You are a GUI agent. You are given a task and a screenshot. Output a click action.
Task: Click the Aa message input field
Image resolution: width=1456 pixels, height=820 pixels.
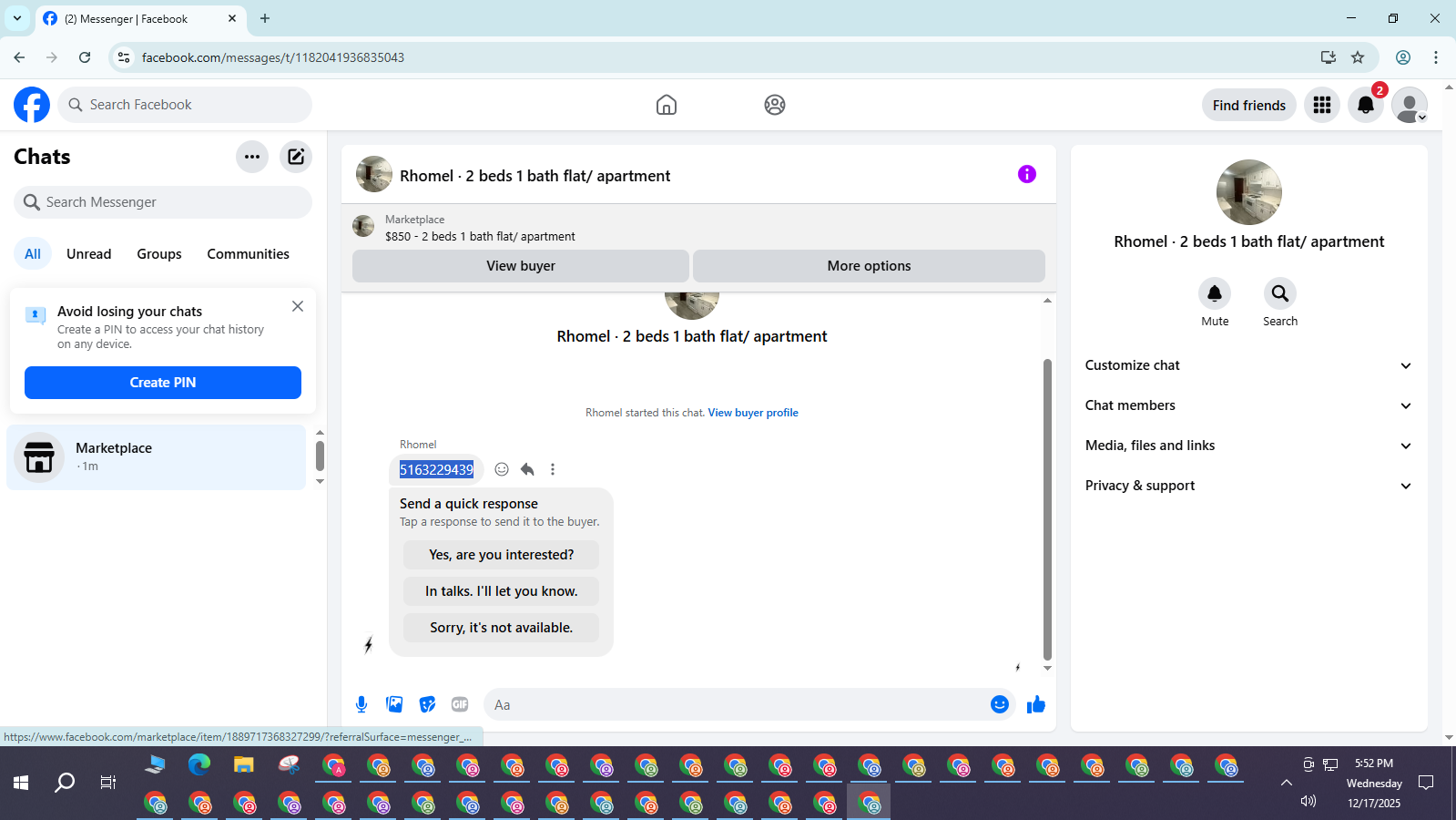(x=735, y=704)
